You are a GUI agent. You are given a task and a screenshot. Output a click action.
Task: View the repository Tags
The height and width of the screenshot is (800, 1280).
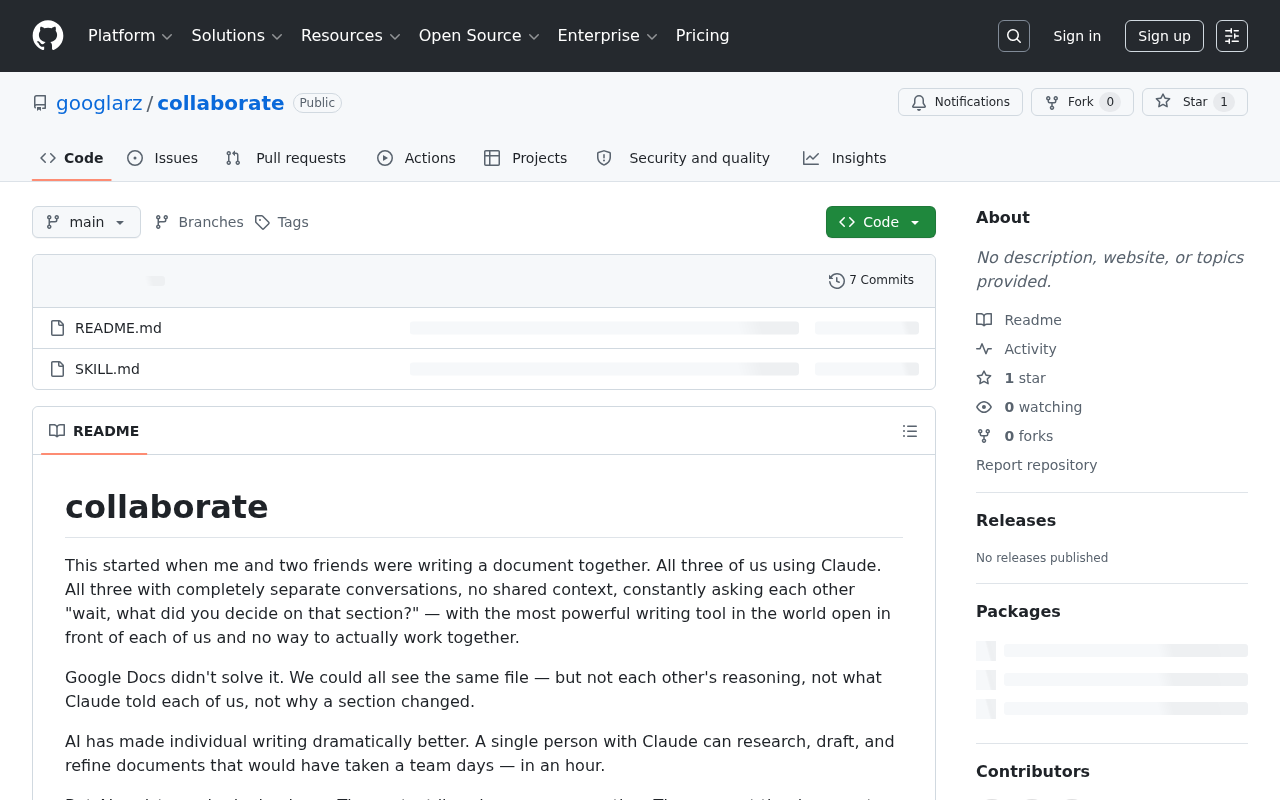282,222
